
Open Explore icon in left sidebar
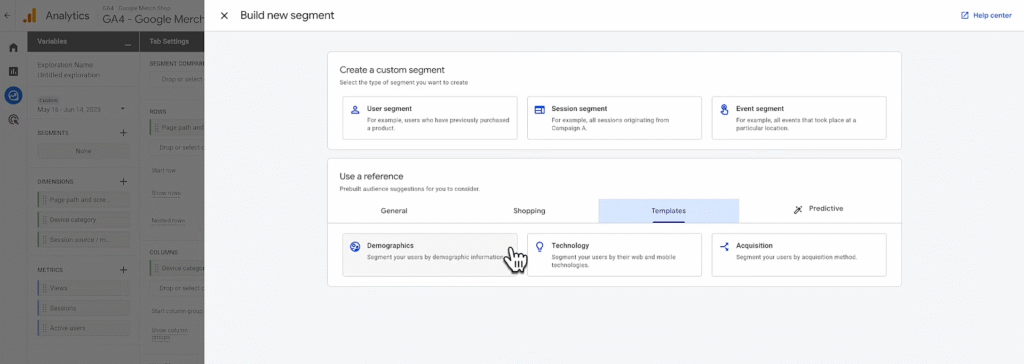(x=13, y=95)
